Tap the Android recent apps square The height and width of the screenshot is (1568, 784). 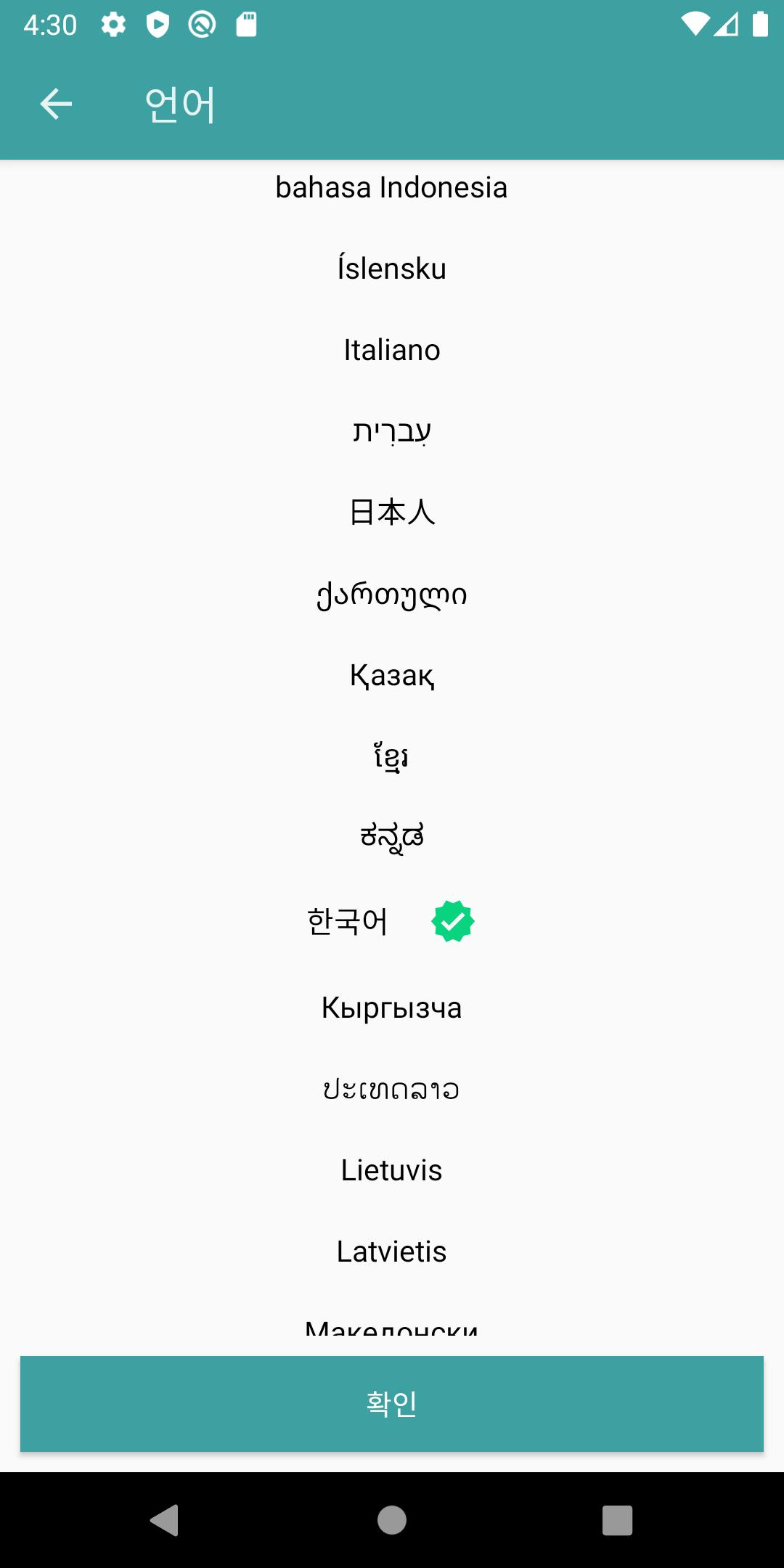617,1520
